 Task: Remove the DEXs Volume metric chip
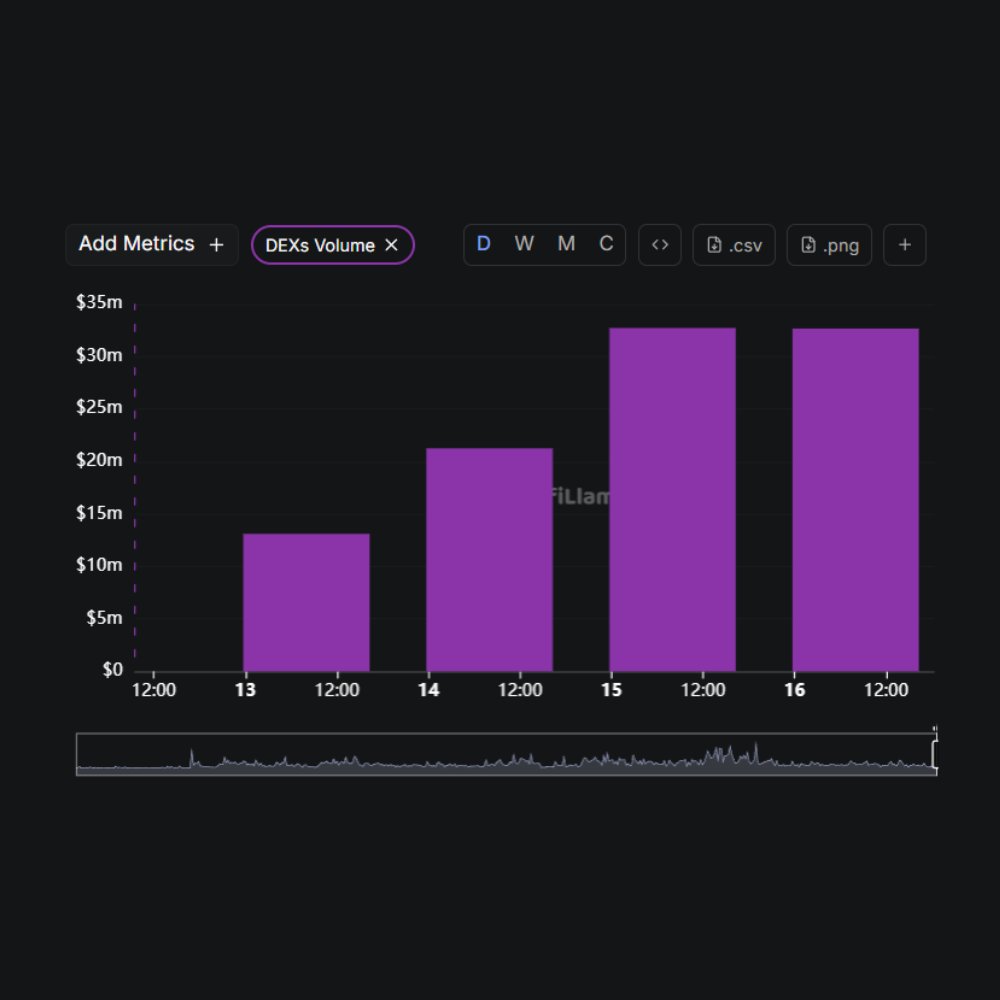click(x=392, y=245)
